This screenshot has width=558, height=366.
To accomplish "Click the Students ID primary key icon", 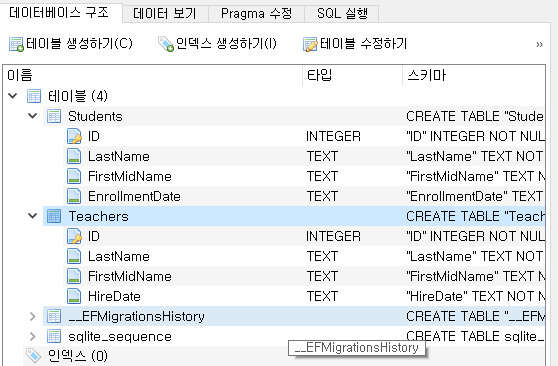I will point(74,136).
